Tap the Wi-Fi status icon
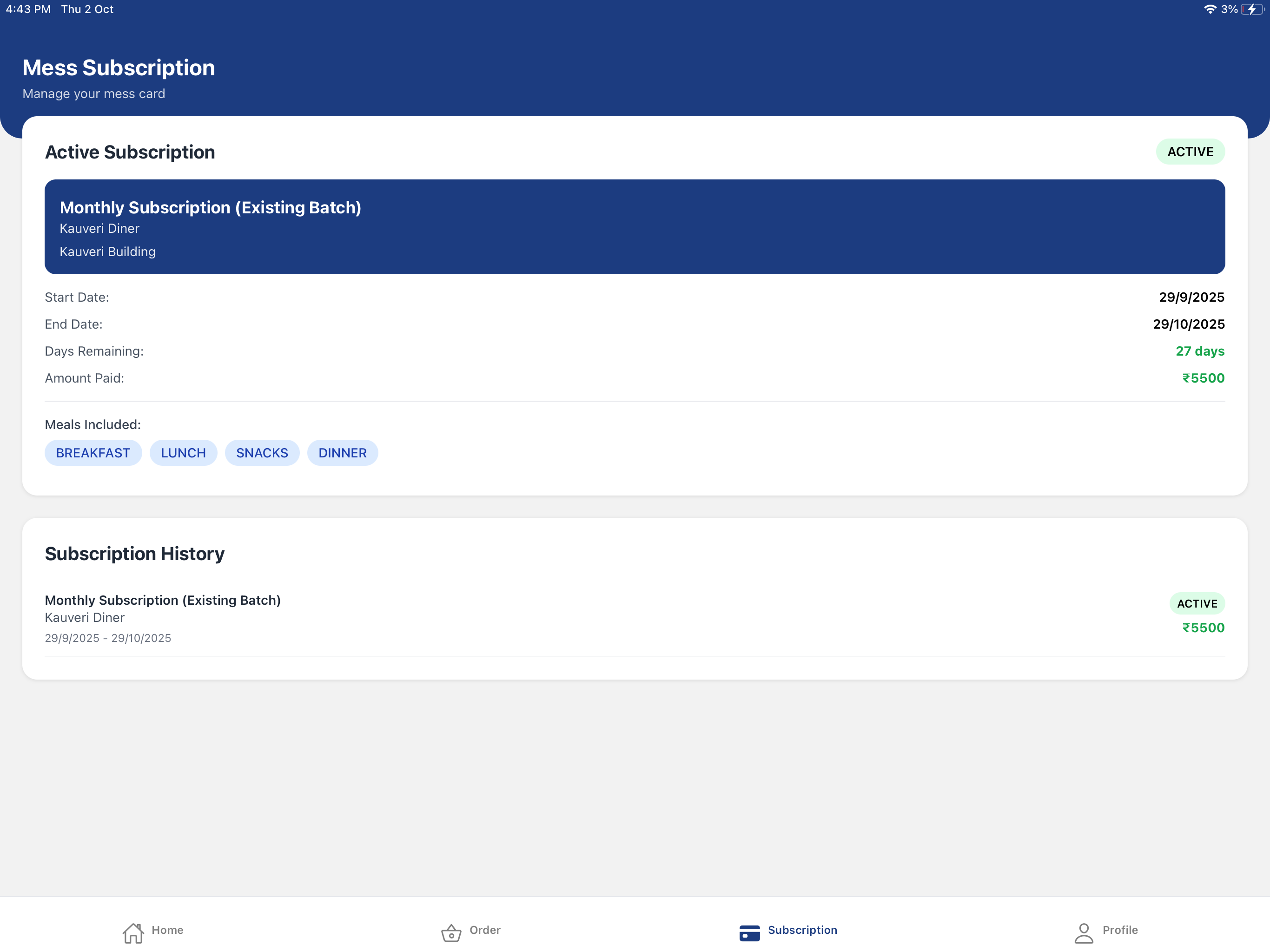 point(1210,9)
